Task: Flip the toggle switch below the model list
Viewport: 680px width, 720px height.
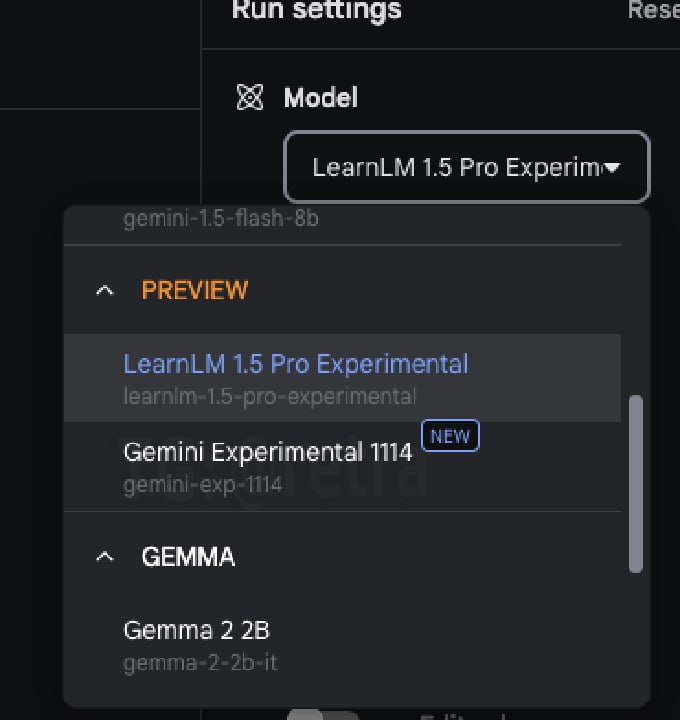Action: 322,714
